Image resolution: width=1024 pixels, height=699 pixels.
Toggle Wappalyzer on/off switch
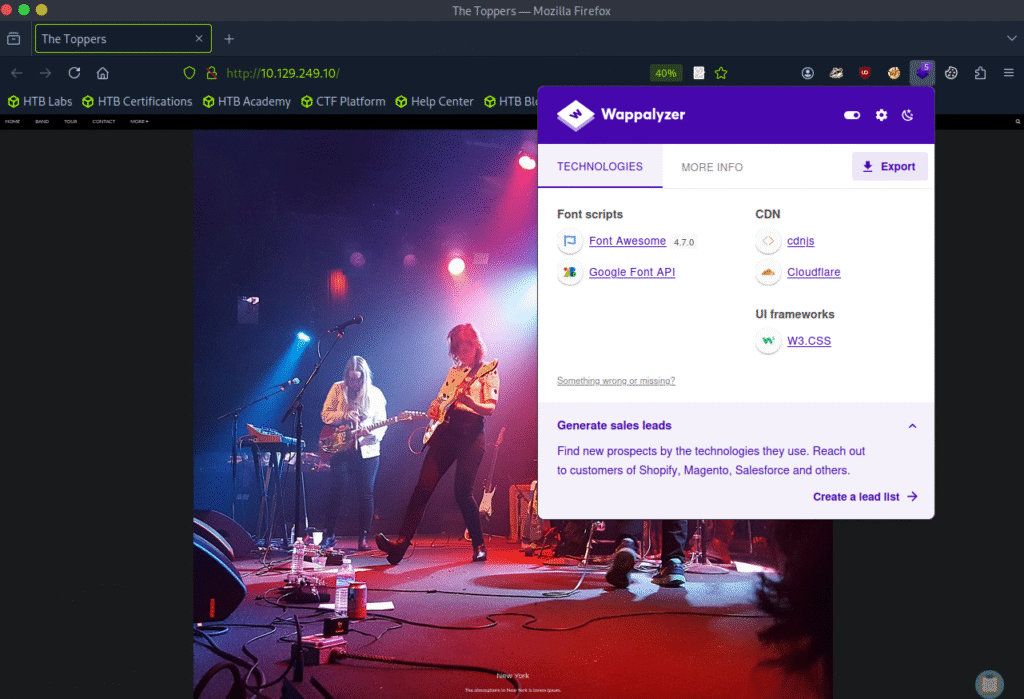pyautogui.click(x=852, y=115)
